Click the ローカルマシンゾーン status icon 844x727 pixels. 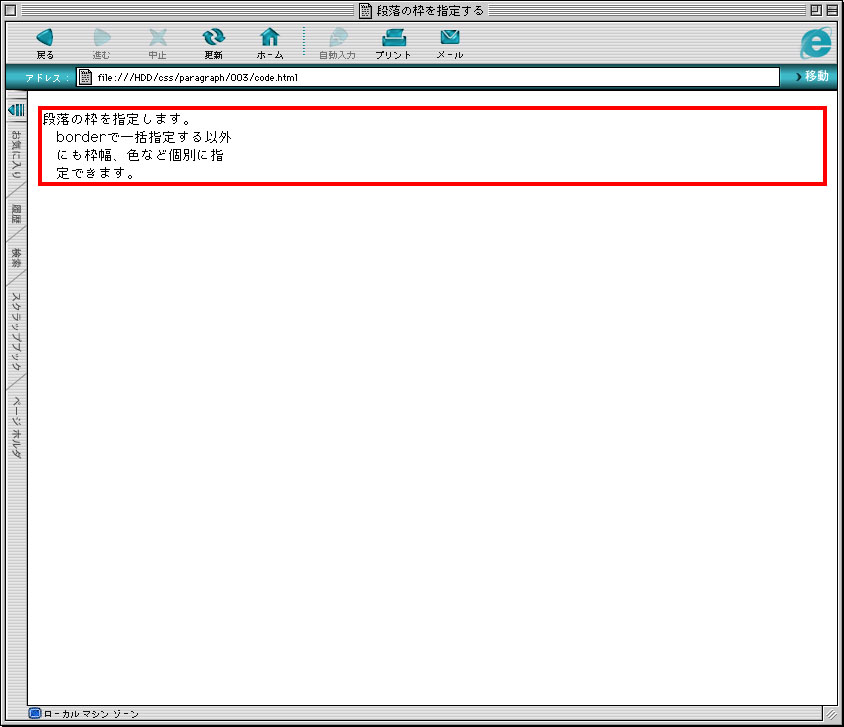35,714
